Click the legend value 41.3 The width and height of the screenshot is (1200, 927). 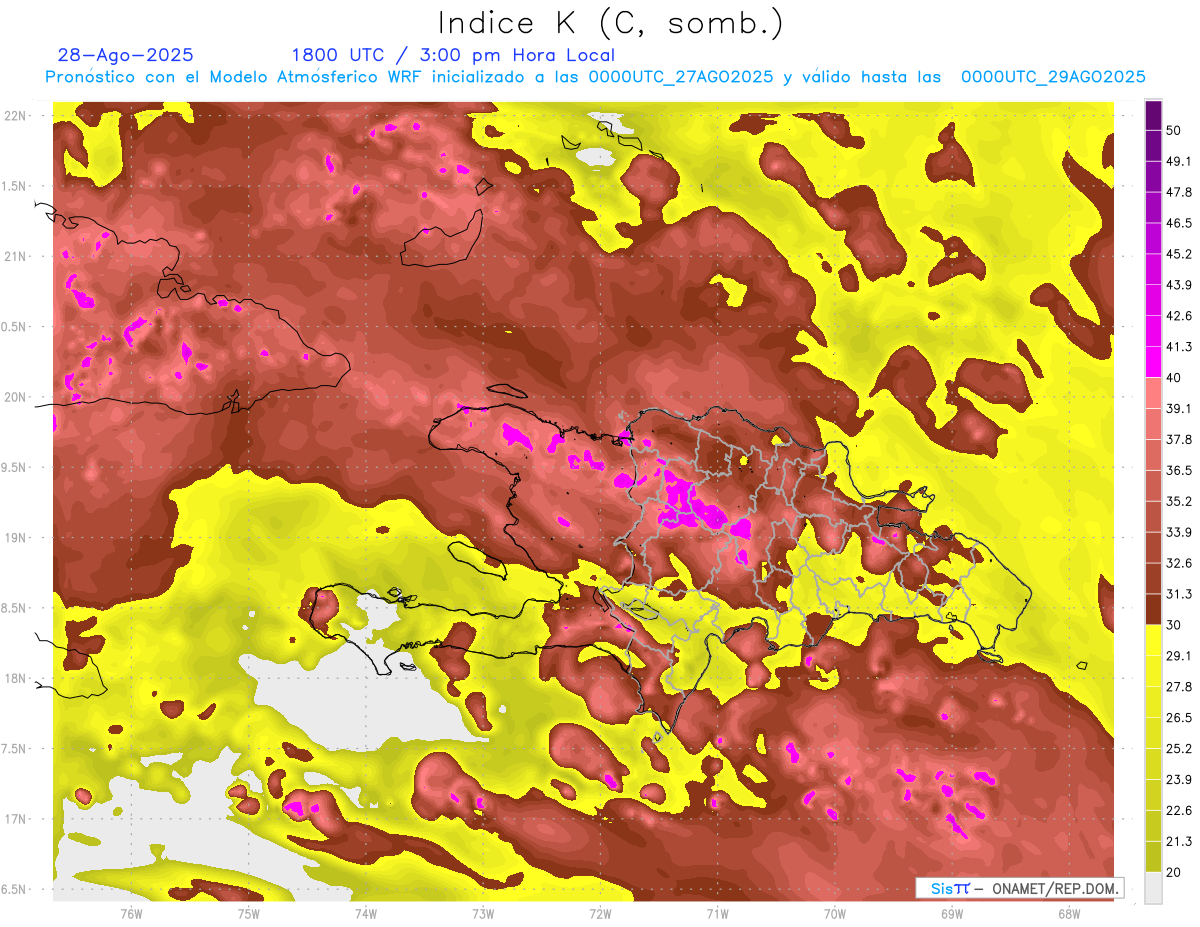[1178, 347]
